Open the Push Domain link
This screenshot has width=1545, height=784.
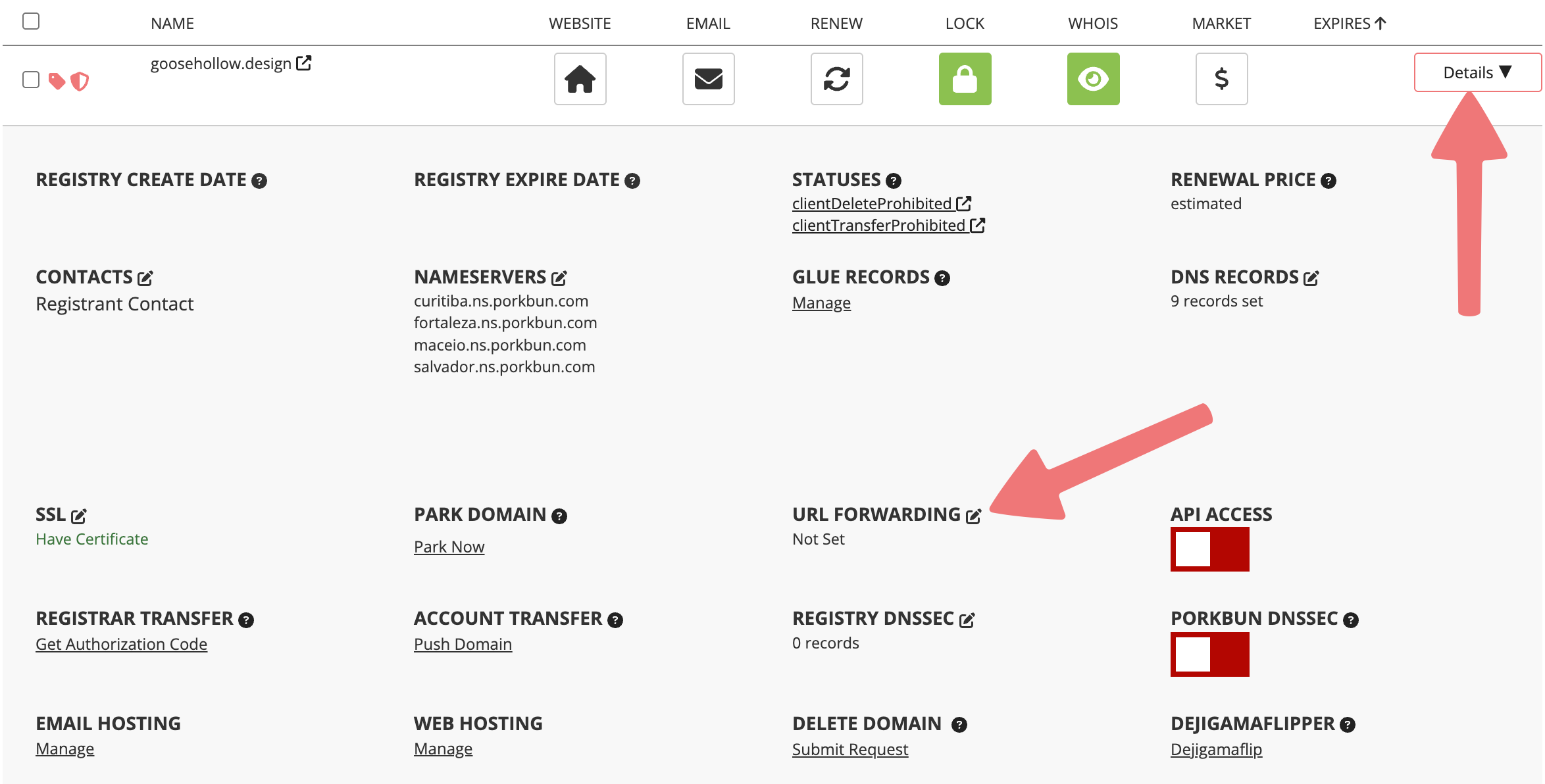pyautogui.click(x=463, y=644)
